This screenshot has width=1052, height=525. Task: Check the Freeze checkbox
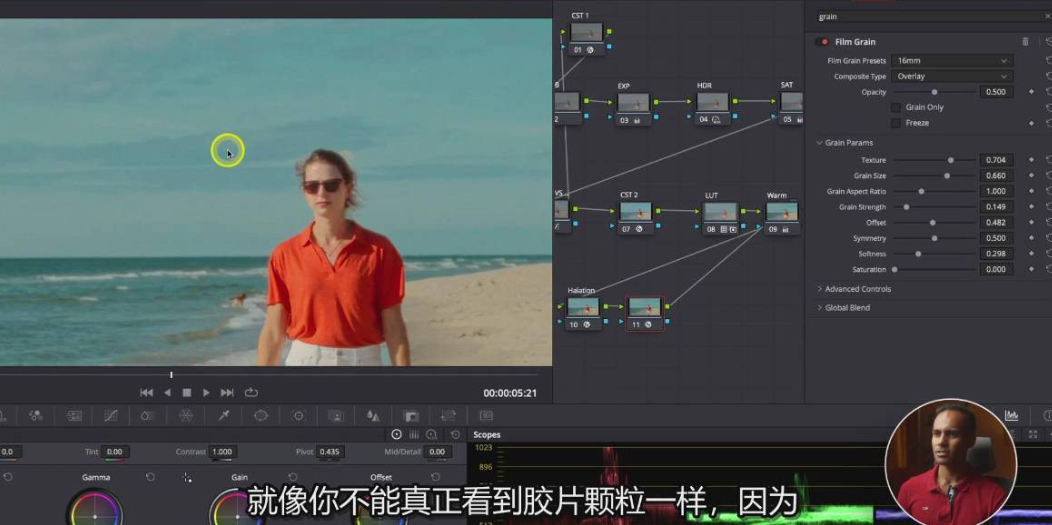tap(895, 123)
